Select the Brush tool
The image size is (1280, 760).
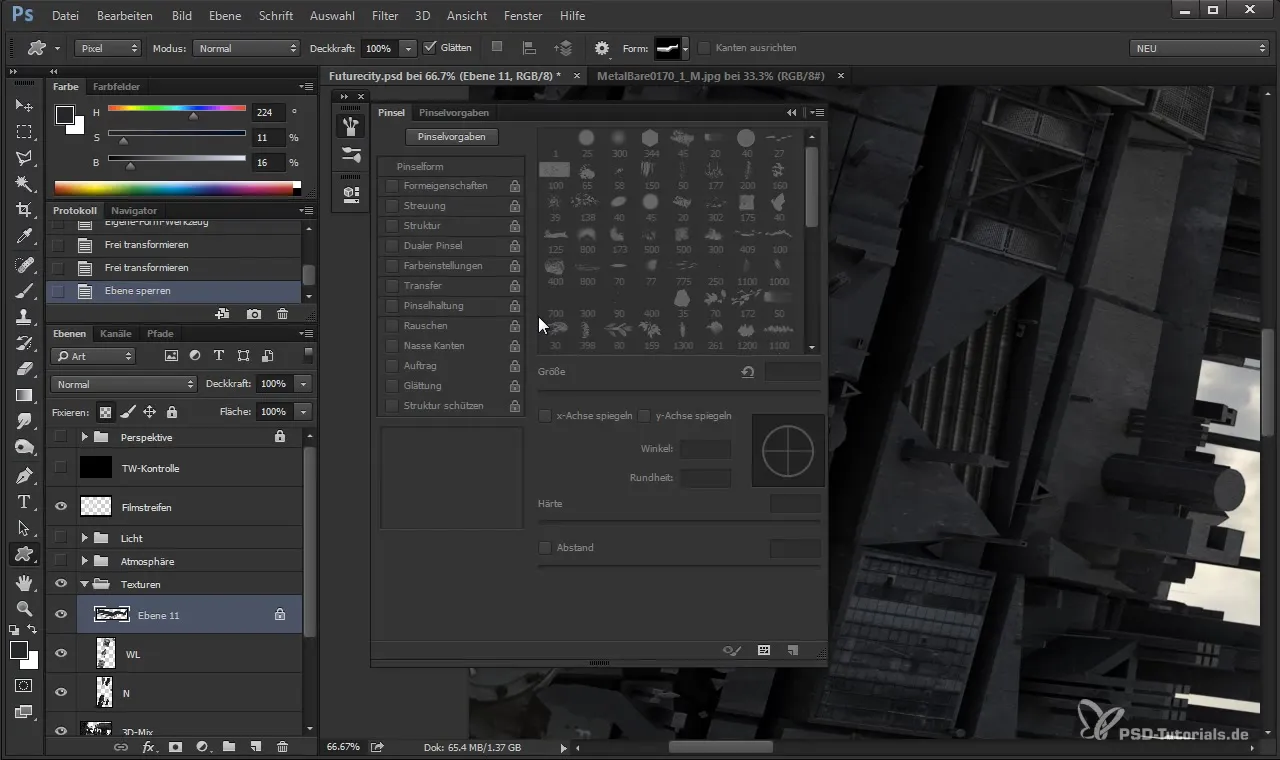tap(24, 291)
